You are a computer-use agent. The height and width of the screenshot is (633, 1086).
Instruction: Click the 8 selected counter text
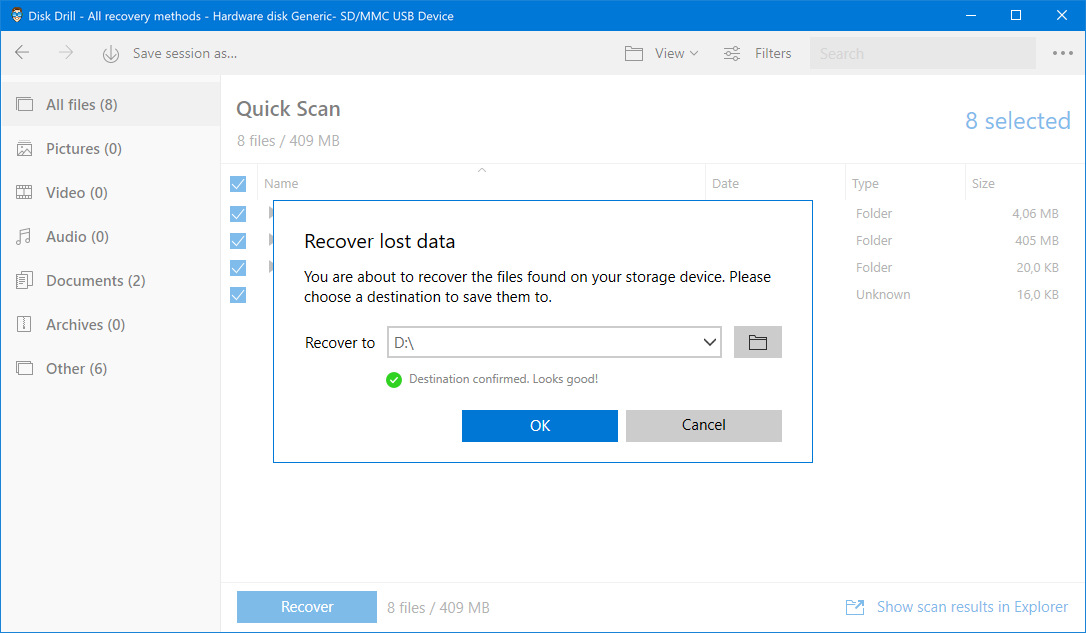[x=1017, y=121]
